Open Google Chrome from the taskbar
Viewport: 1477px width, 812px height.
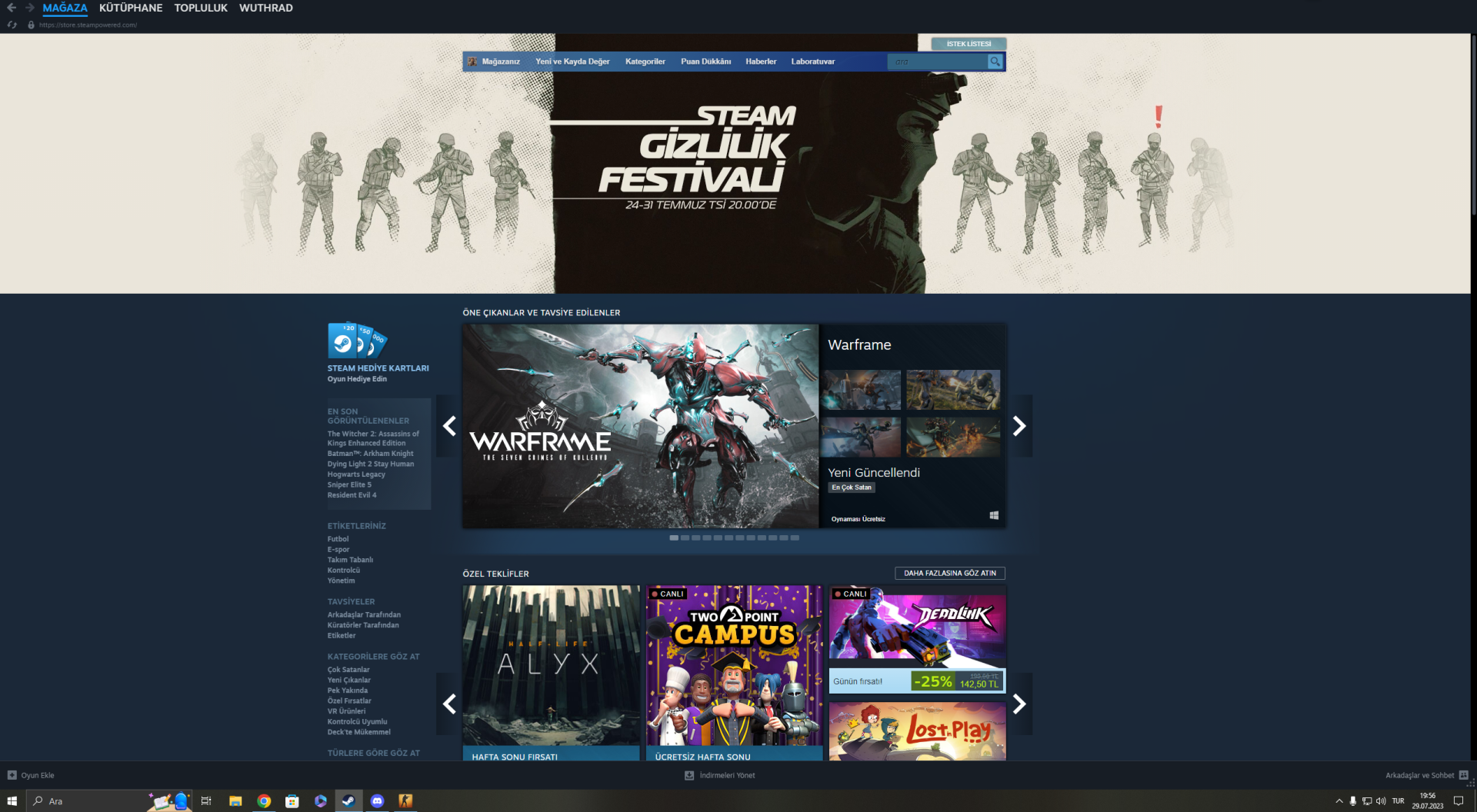pos(264,801)
